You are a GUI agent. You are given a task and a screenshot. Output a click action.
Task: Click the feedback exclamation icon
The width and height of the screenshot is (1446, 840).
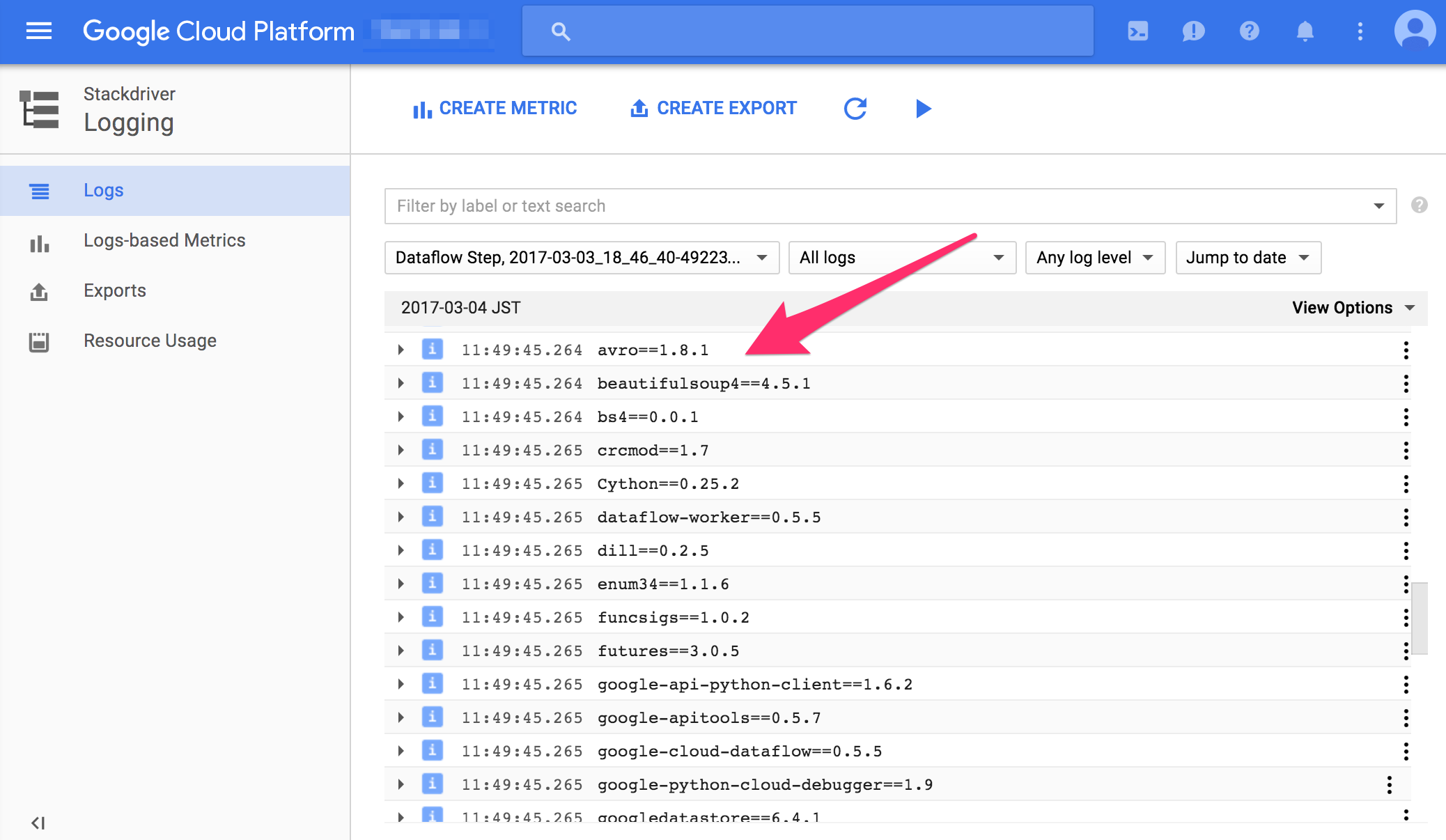1194,31
